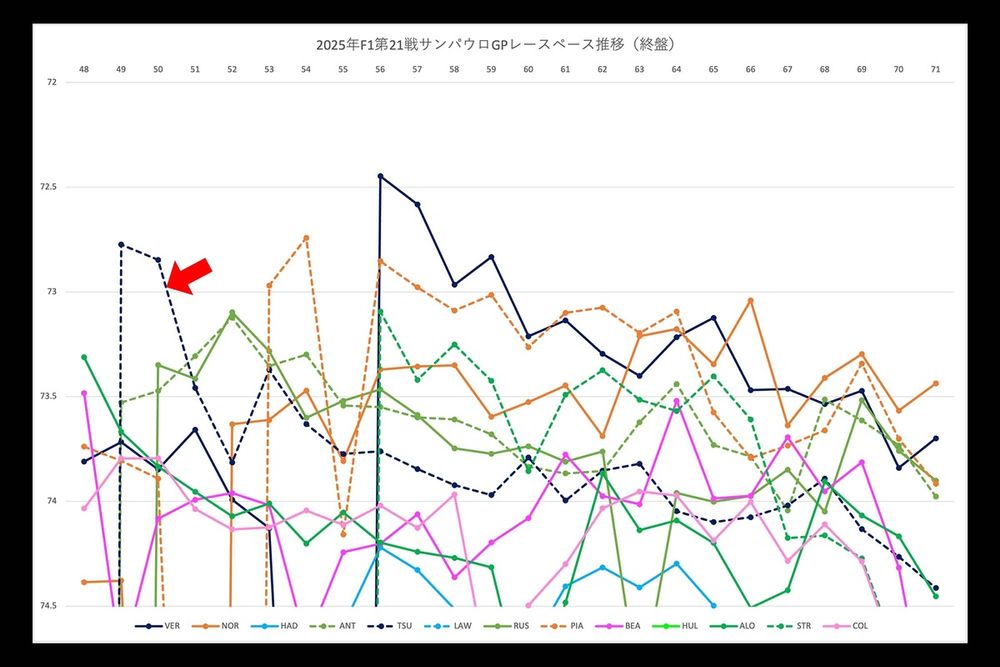Click the BEA magenta legend marker
1000x667 pixels.
pyautogui.click(x=608, y=625)
